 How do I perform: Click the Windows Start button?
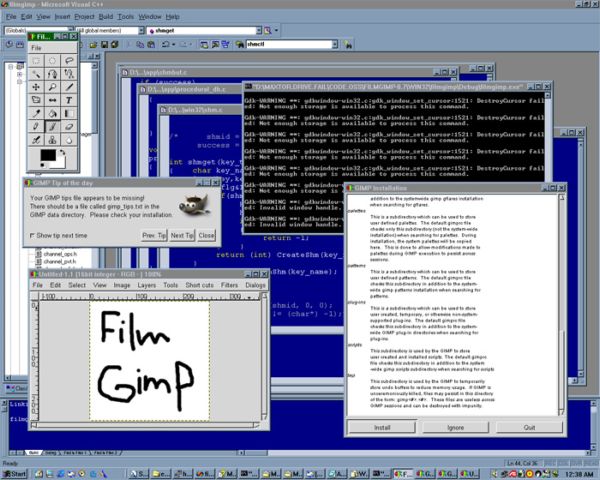15,472
